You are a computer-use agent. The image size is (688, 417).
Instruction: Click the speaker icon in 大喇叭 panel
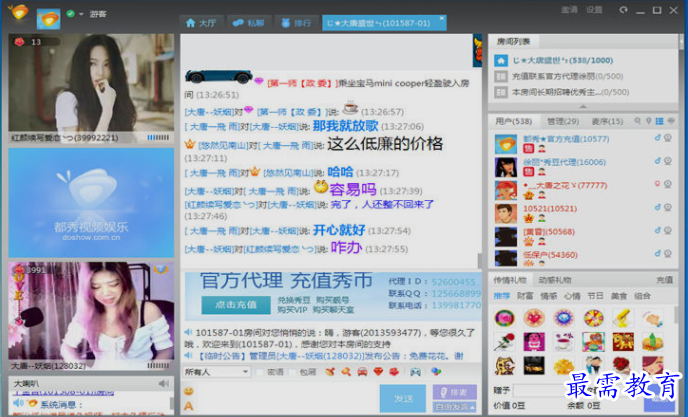pos(163,384)
